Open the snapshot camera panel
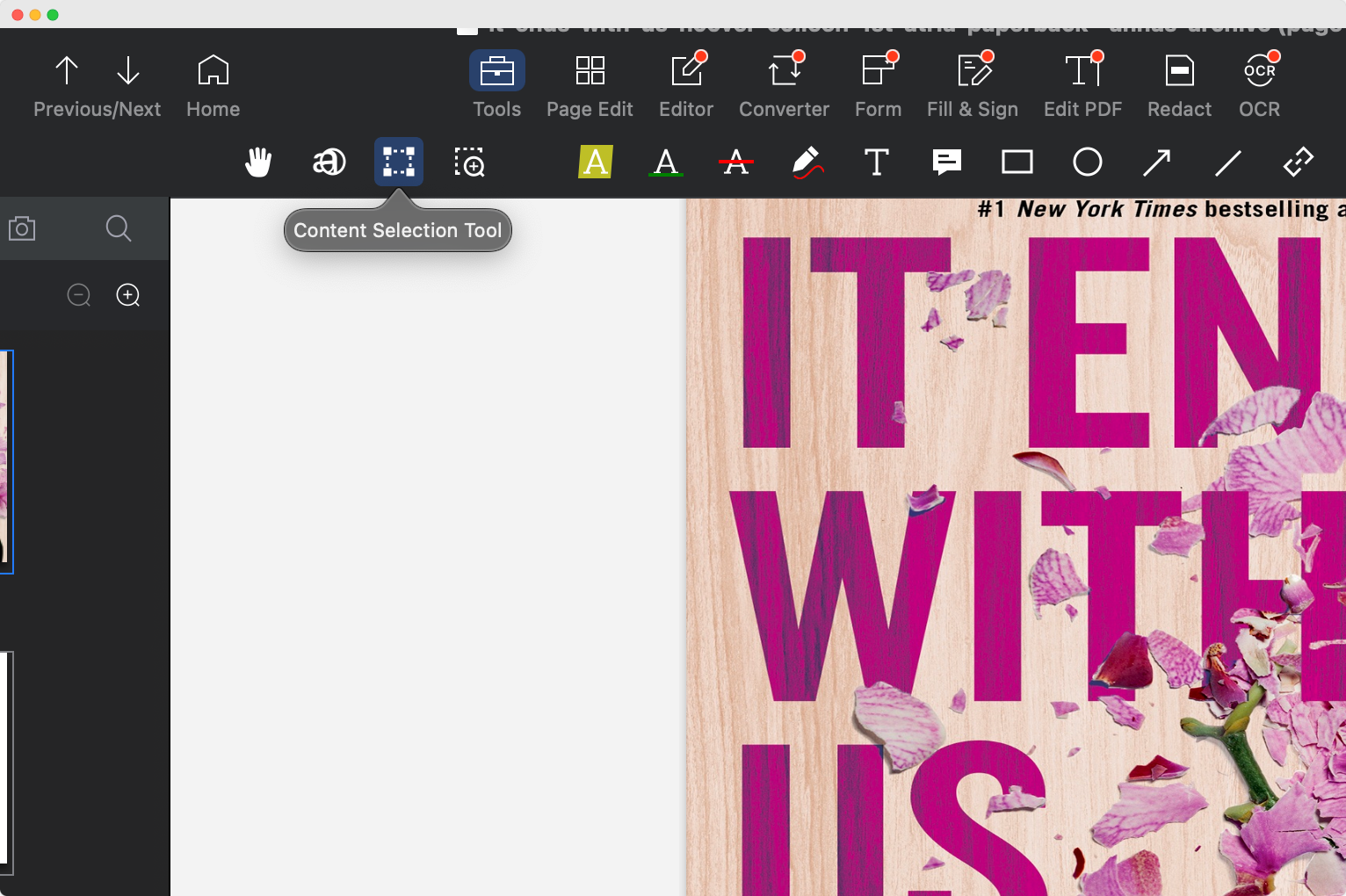 click(22, 229)
